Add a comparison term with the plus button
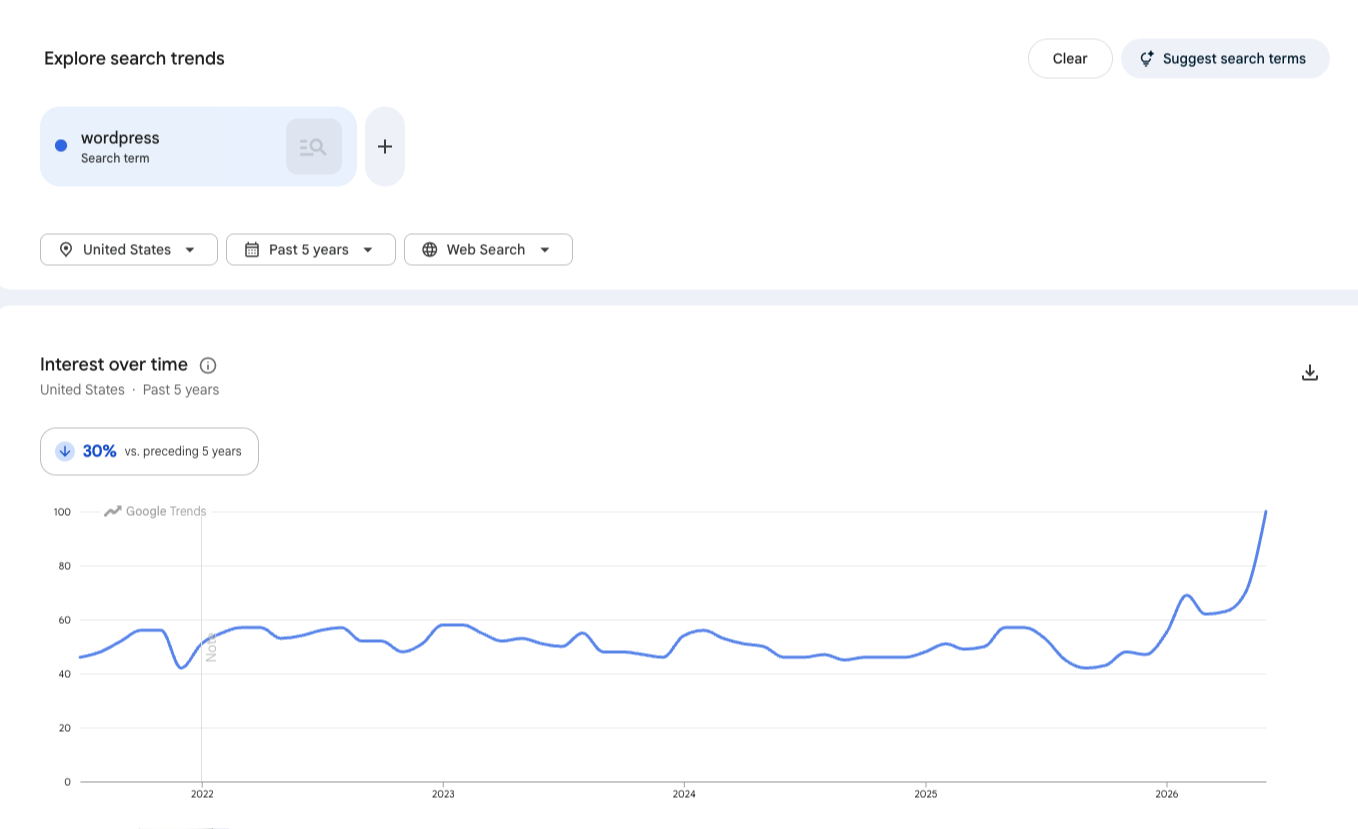This screenshot has width=1358, height=829. [x=385, y=147]
